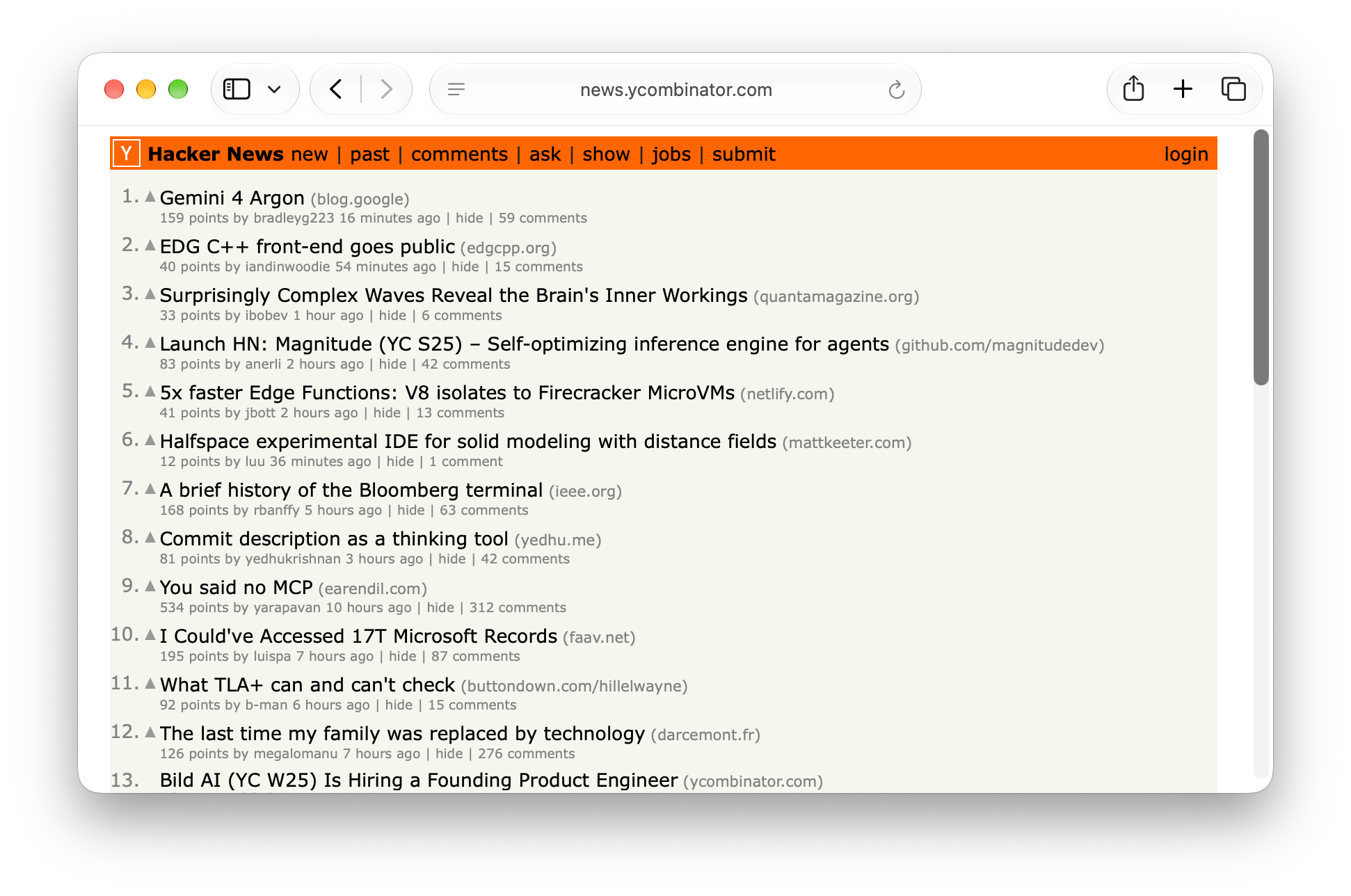The height and width of the screenshot is (896, 1351).
Task: Open the reader view icon in address bar
Action: pos(456,89)
